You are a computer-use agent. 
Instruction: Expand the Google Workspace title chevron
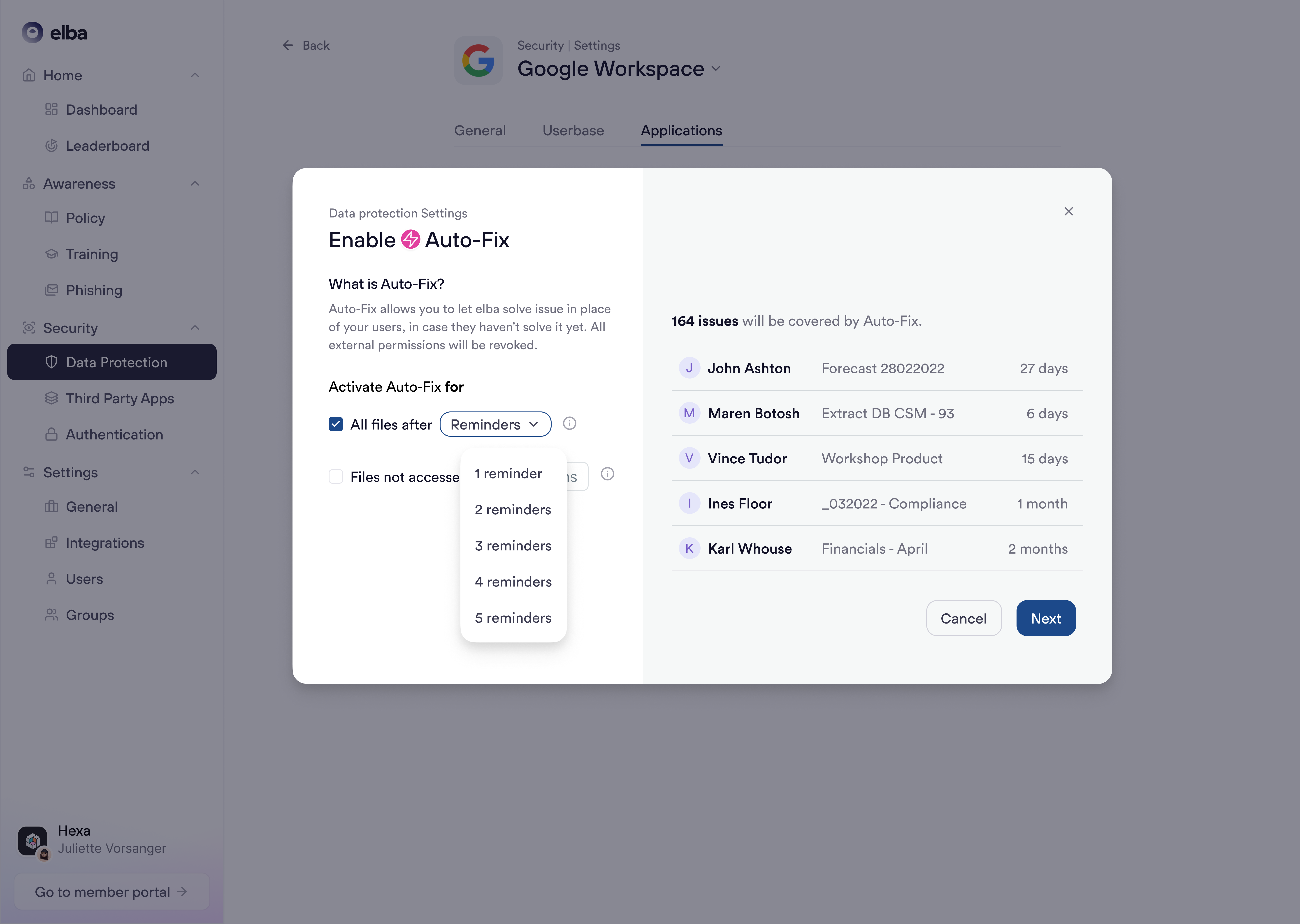pos(716,69)
